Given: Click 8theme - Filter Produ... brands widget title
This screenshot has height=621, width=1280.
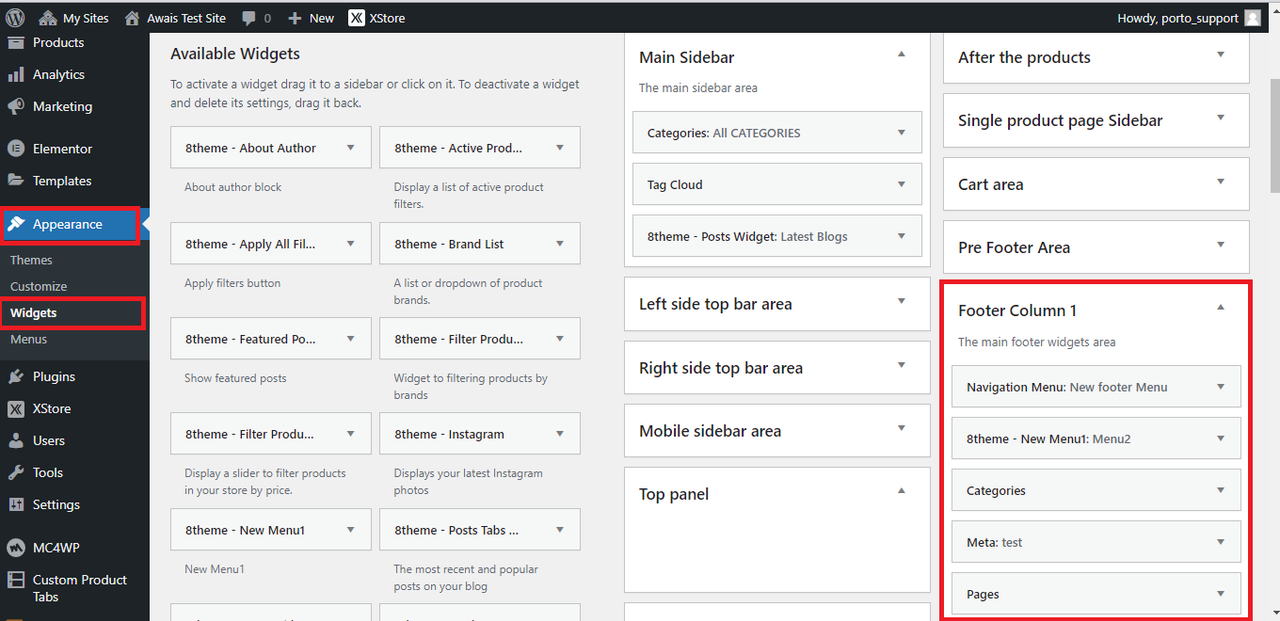Looking at the screenshot, I should click(459, 339).
